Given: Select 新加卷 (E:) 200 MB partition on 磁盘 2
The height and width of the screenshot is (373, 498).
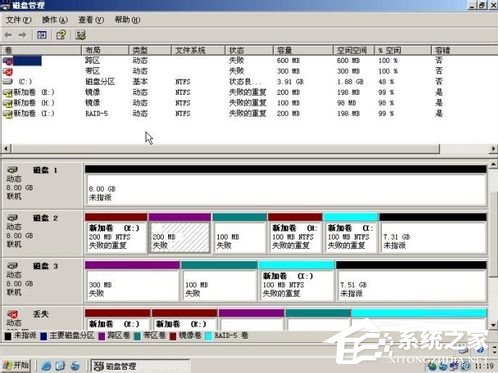Looking at the screenshot, I should [116, 233].
